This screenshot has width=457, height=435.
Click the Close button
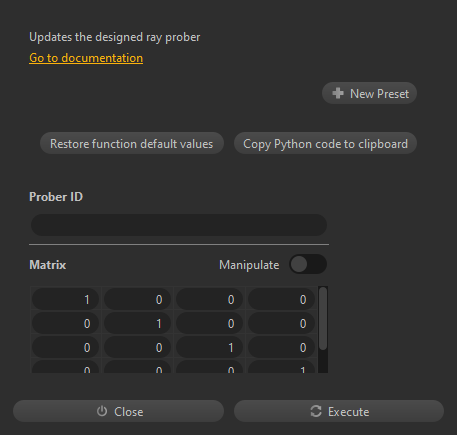[x=118, y=411]
